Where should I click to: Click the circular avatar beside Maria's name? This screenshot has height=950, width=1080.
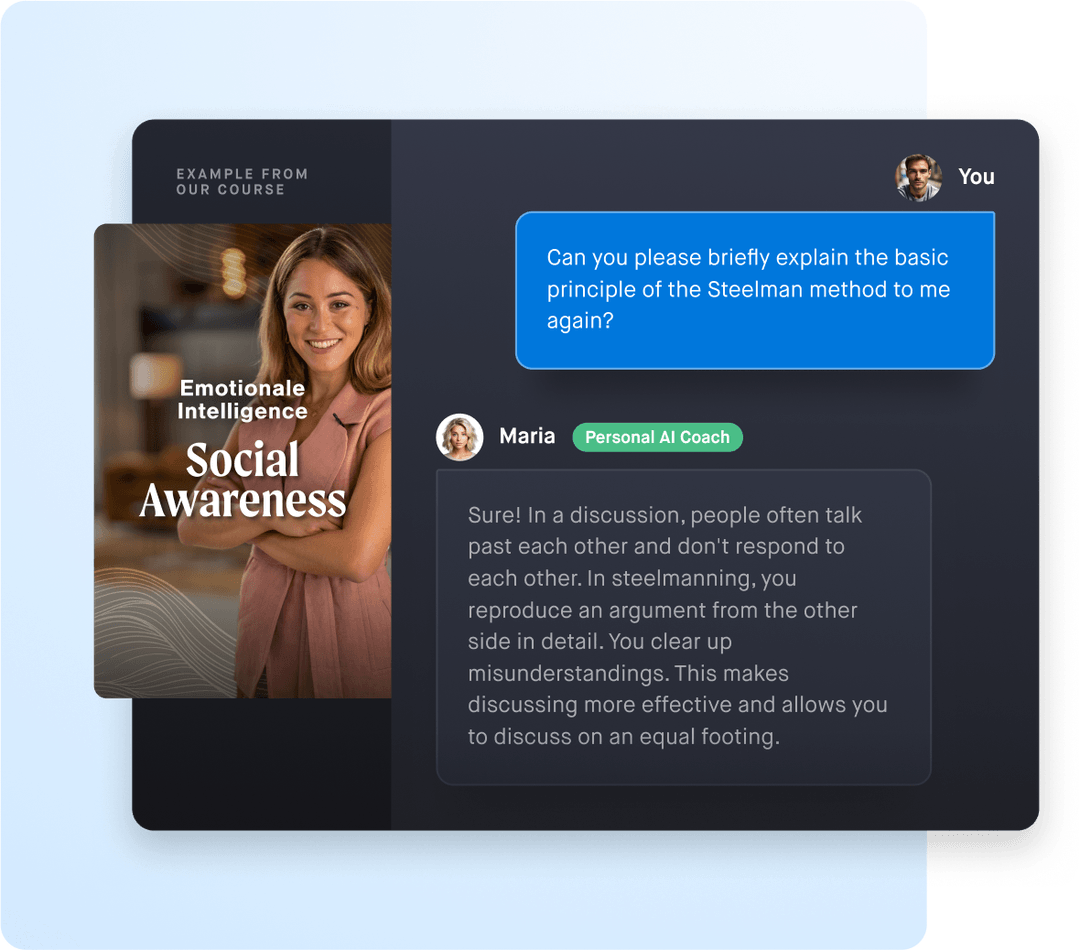coord(459,437)
